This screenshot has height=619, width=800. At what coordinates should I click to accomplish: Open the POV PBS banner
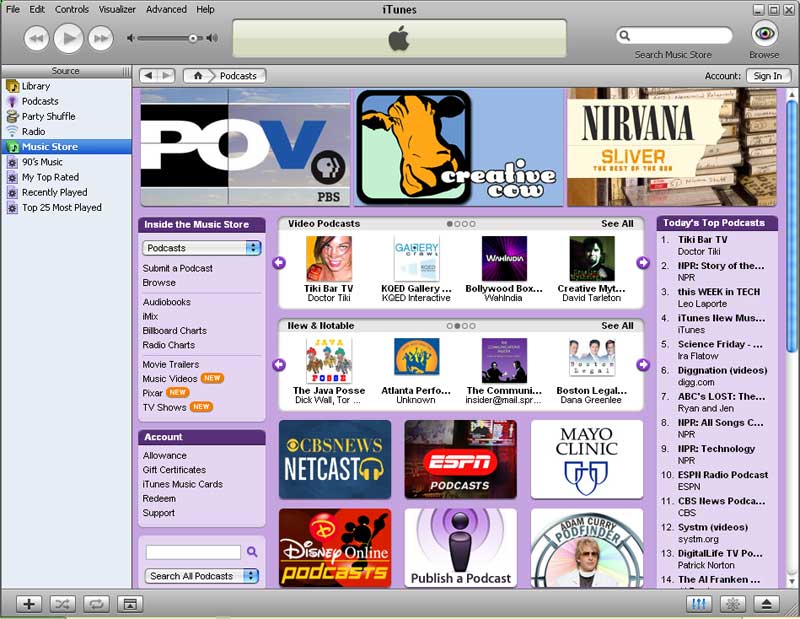coord(245,147)
